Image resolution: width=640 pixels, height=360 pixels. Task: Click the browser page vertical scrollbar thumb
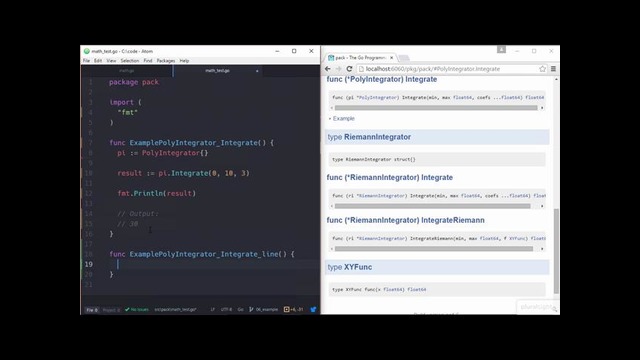tap(556, 251)
